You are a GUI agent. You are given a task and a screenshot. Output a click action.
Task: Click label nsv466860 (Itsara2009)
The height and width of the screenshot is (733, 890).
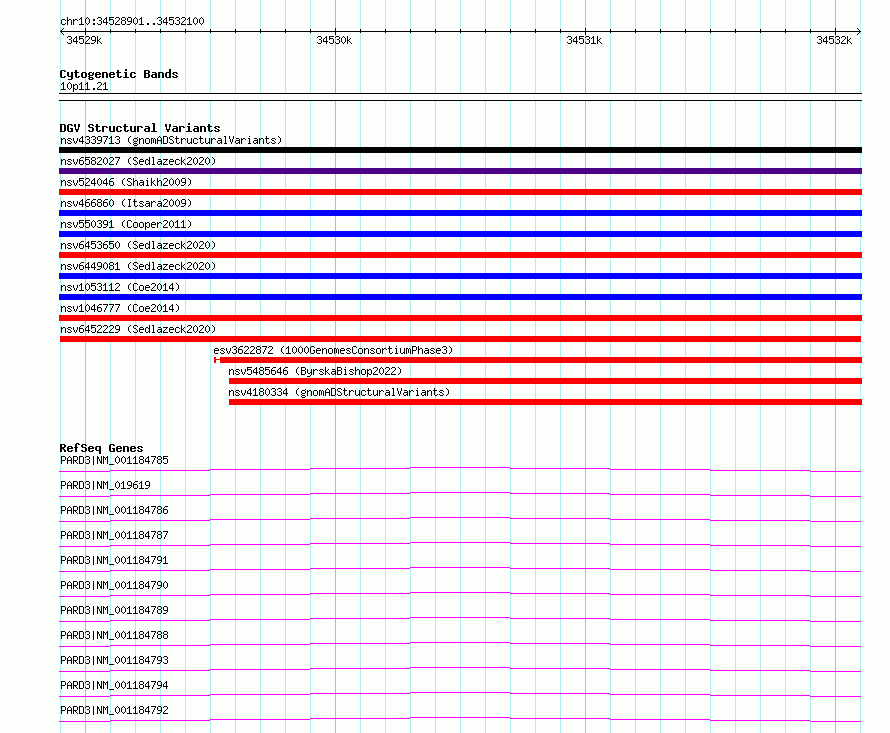126,203
